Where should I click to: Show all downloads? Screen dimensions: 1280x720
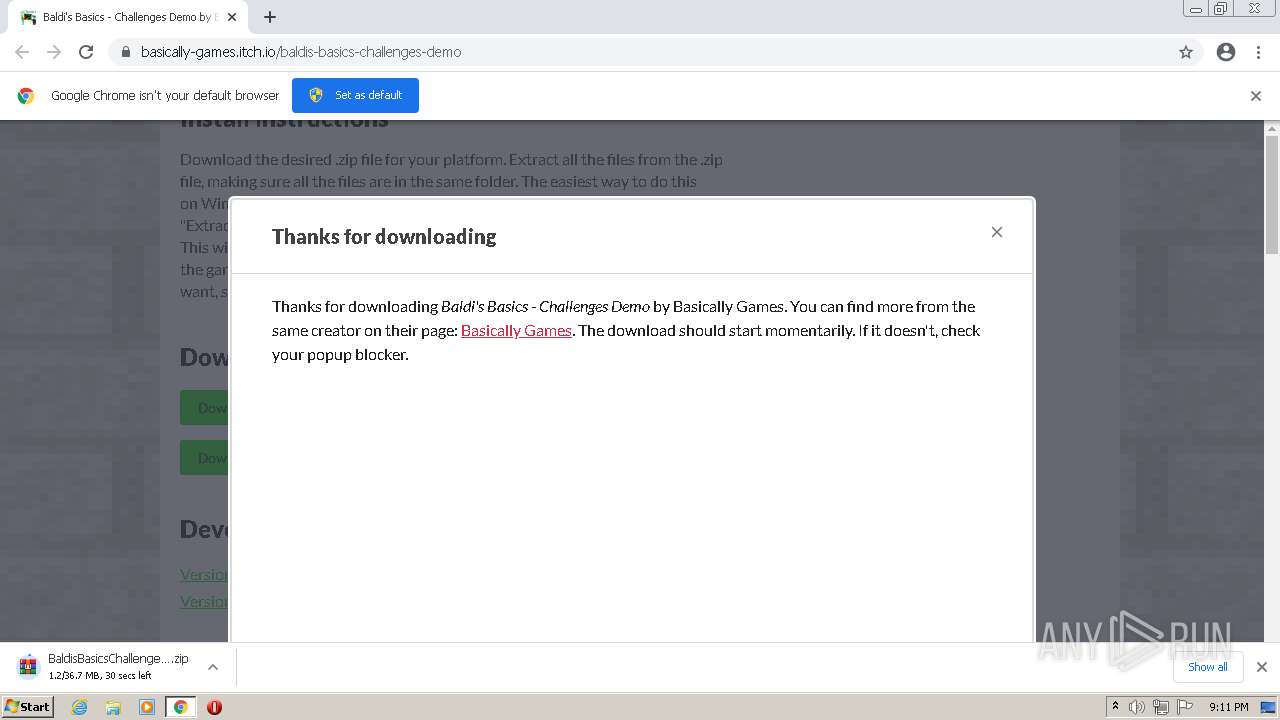[1208, 667]
